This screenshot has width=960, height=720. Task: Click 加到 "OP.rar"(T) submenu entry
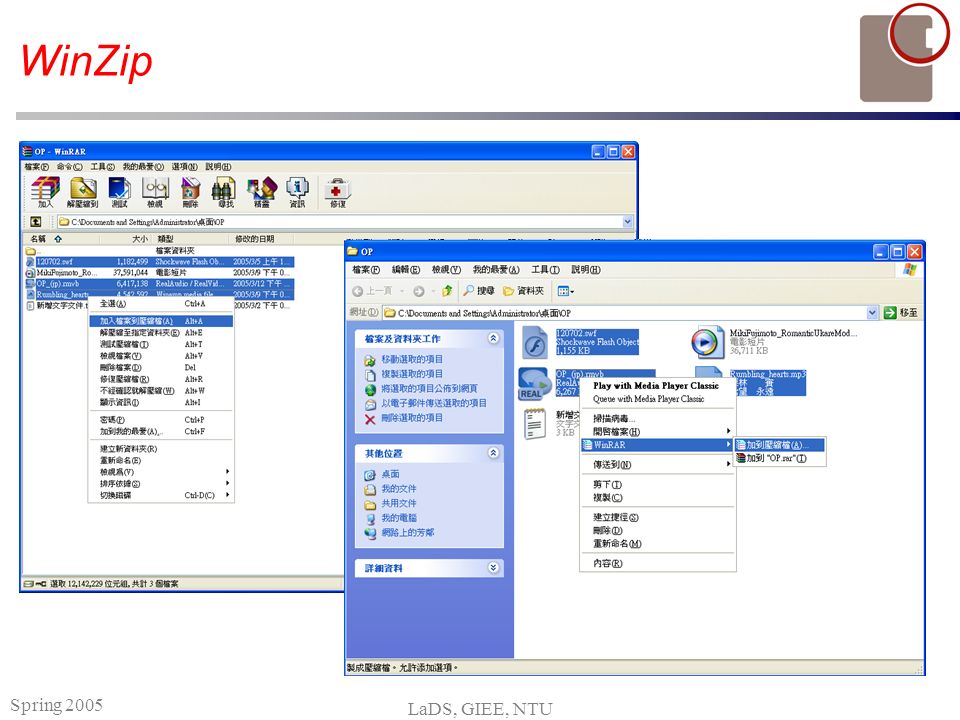[x=779, y=458]
